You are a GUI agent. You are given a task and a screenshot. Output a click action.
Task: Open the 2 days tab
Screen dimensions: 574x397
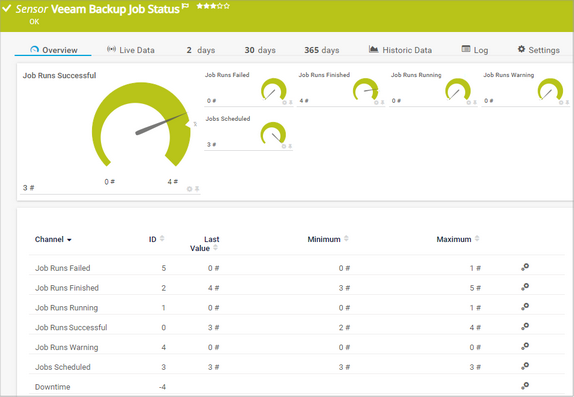tap(201, 50)
